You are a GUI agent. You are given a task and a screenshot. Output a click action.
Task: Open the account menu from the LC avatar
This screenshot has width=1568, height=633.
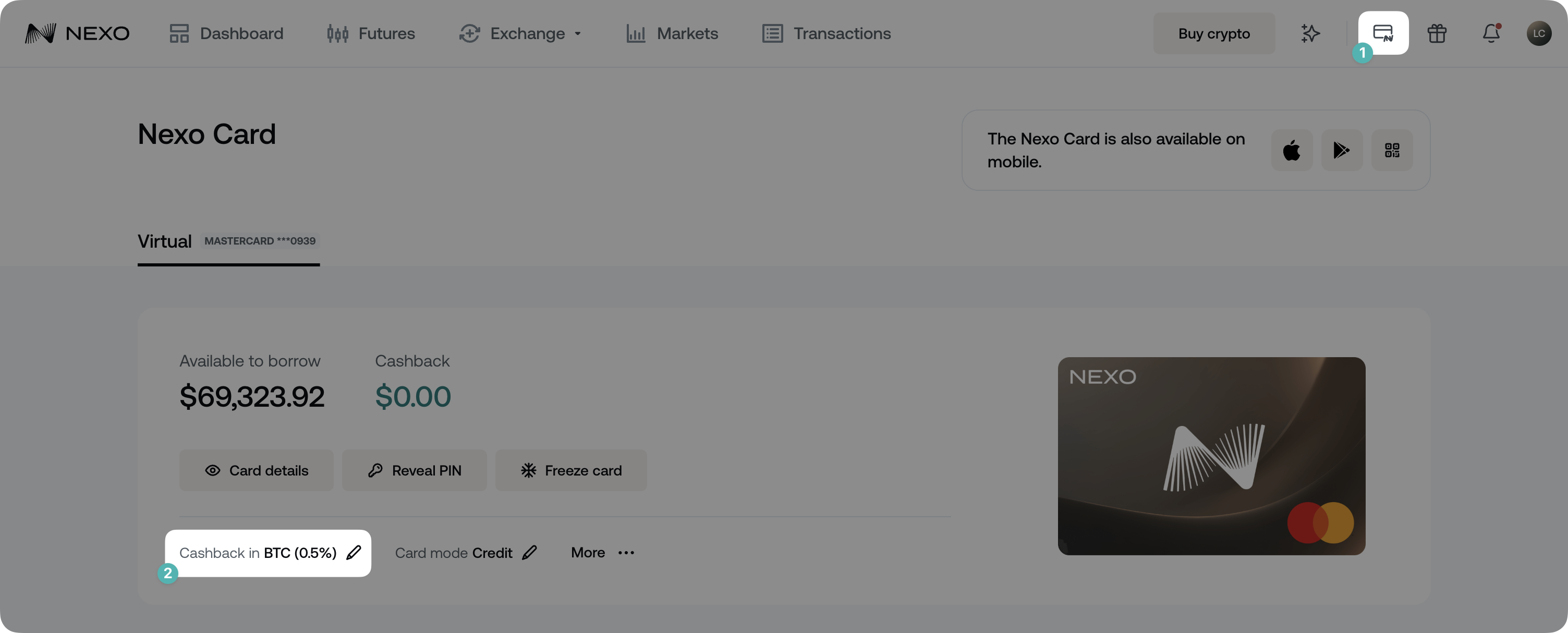(1540, 33)
